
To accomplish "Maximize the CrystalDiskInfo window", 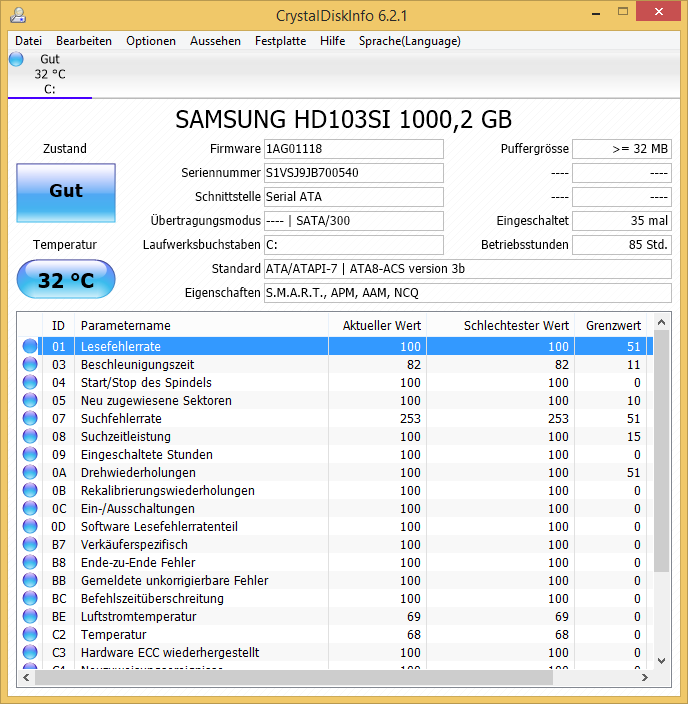I will pos(622,12).
